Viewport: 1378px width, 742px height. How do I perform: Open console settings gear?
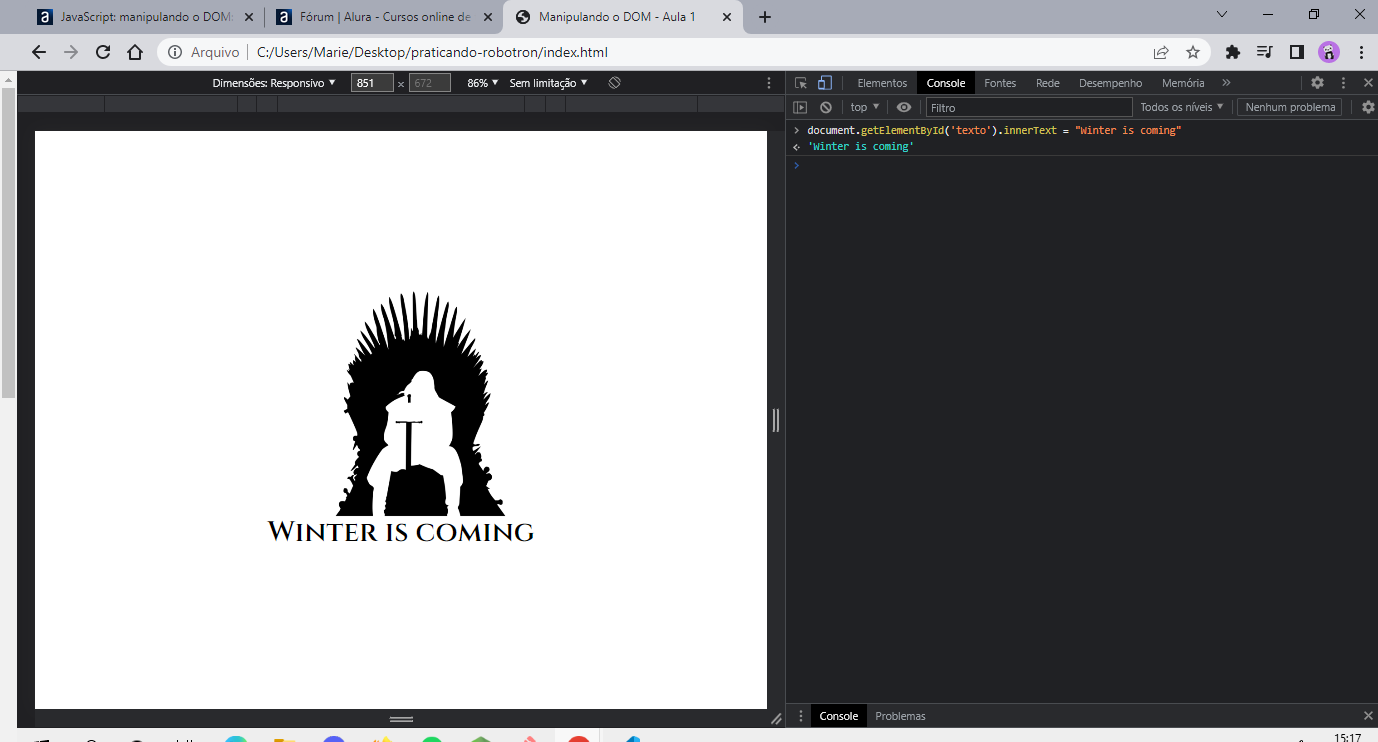point(1368,107)
